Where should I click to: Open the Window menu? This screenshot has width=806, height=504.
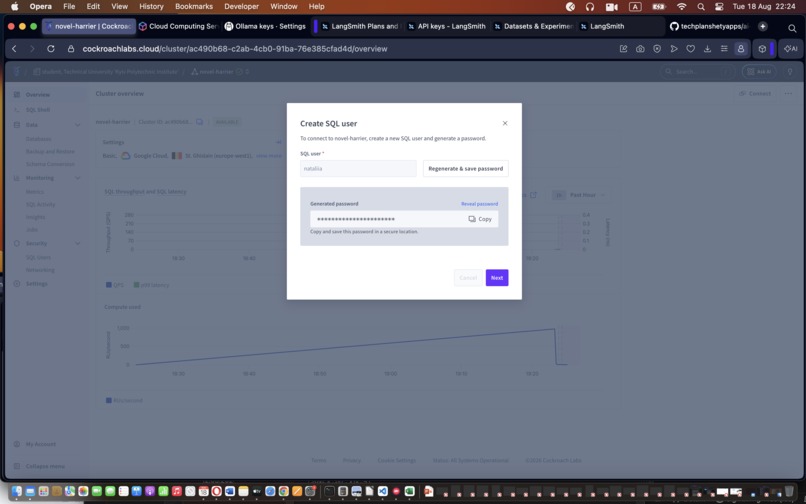284,7
